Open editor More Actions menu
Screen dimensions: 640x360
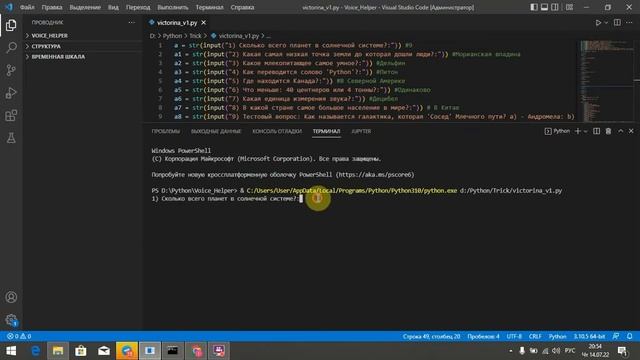coord(629,23)
